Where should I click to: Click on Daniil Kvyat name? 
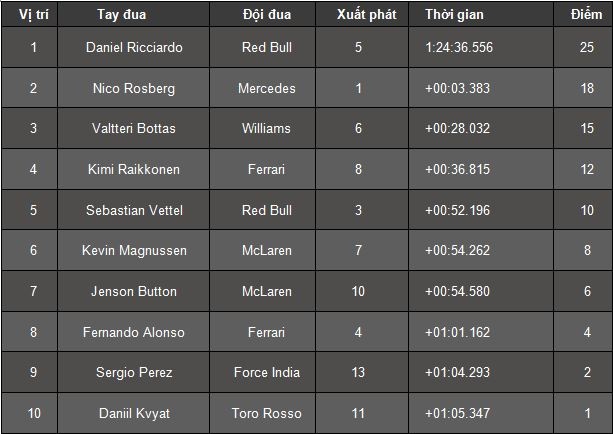click(134, 413)
